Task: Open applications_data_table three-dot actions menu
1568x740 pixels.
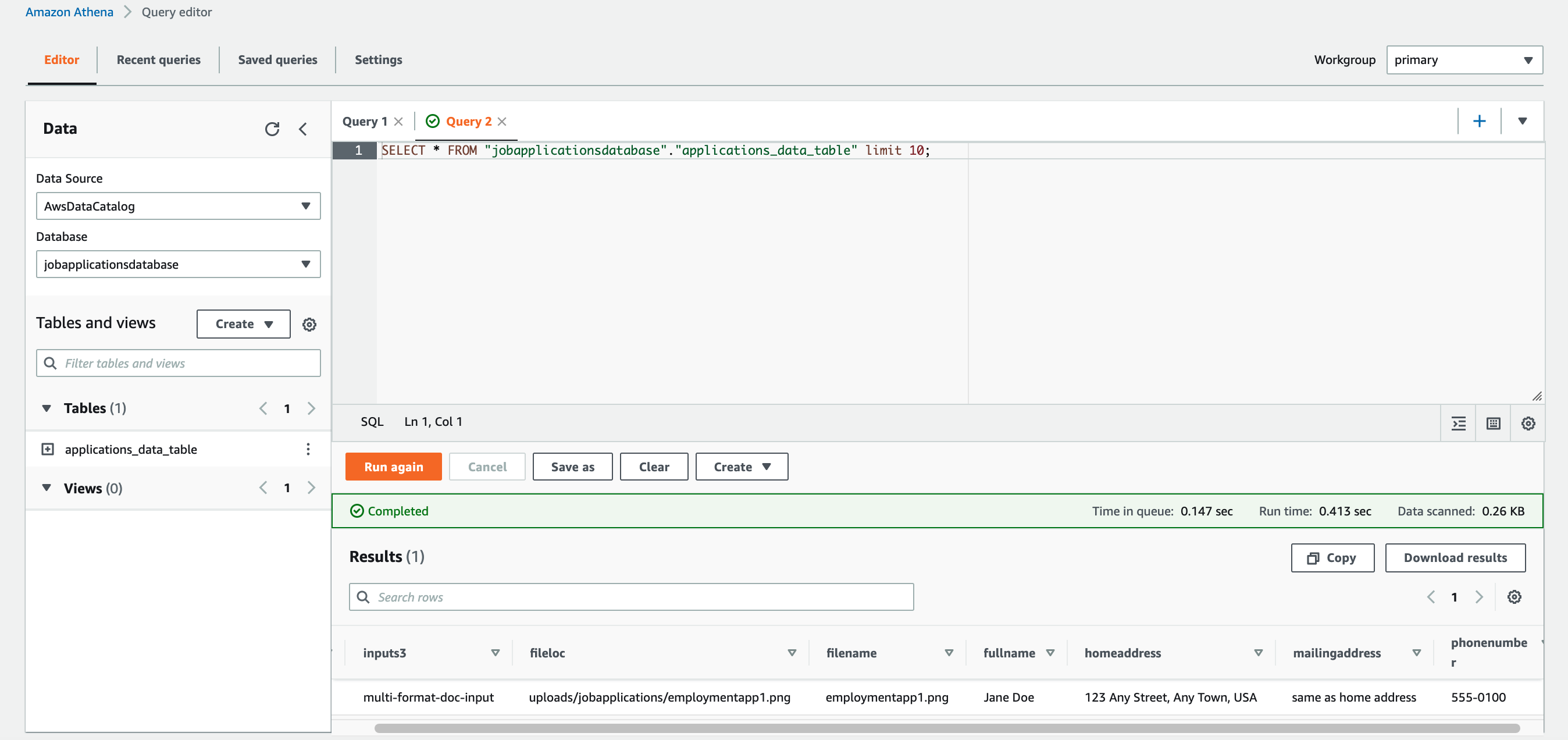Action: tap(308, 449)
